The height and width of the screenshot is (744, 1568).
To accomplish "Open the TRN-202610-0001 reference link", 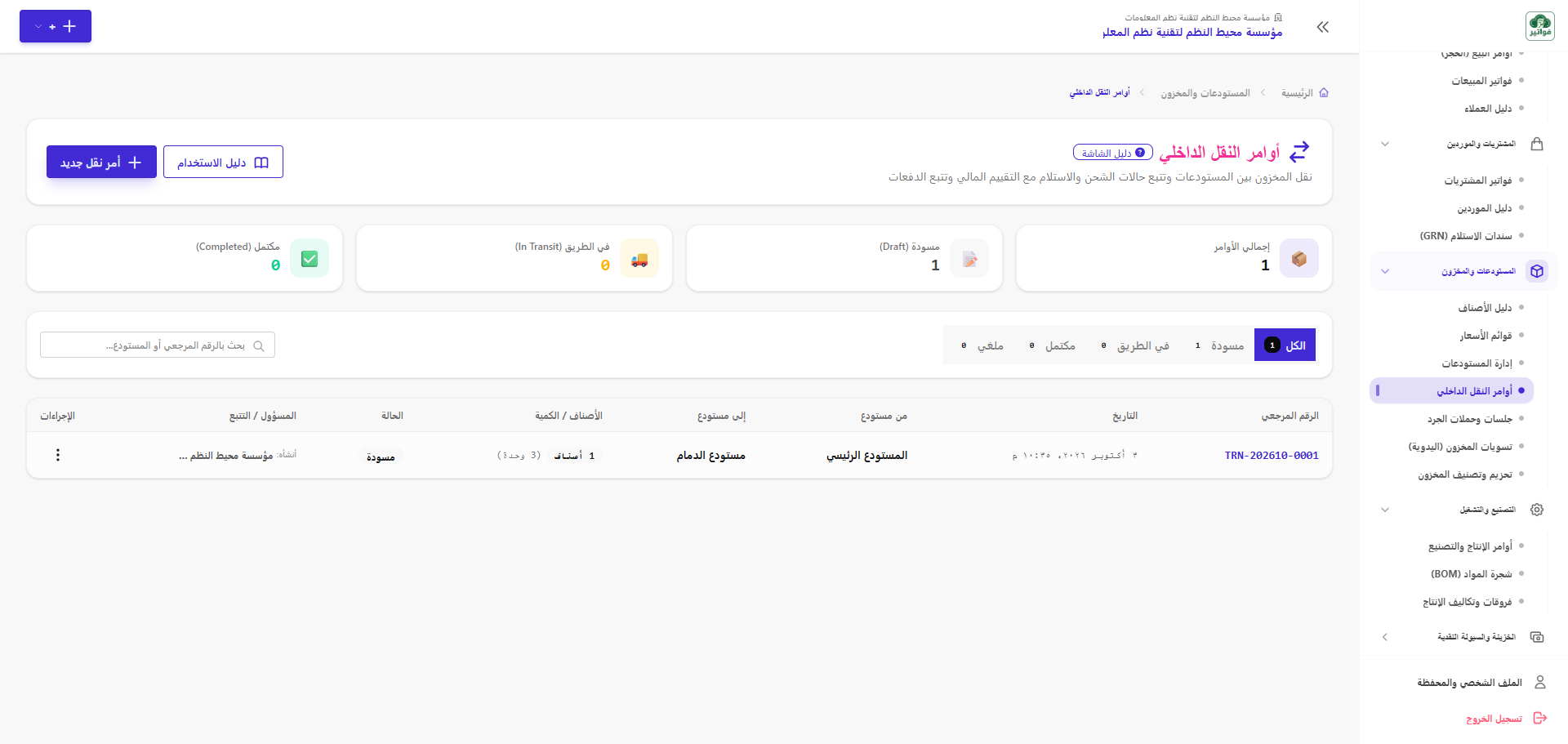I will pyautogui.click(x=1272, y=456).
